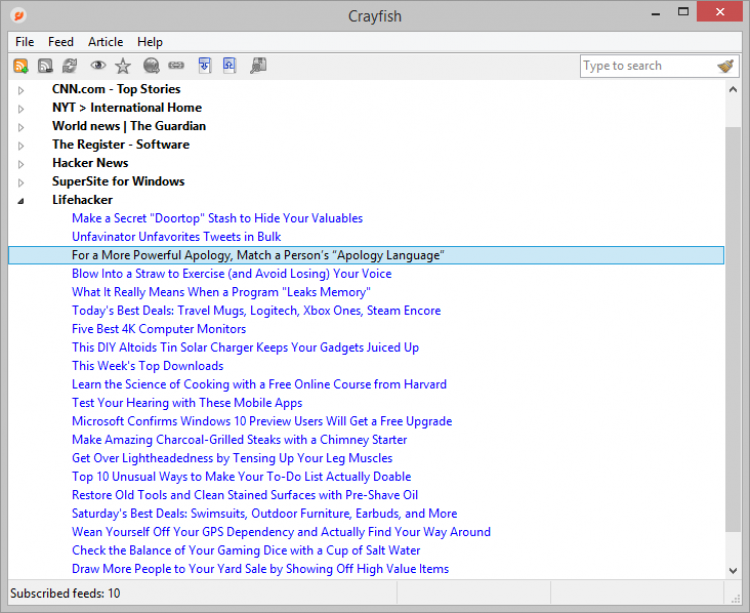Expand the SuperSite for Windows feed
This screenshot has width=750, height=613.
(x=21, y=182)
